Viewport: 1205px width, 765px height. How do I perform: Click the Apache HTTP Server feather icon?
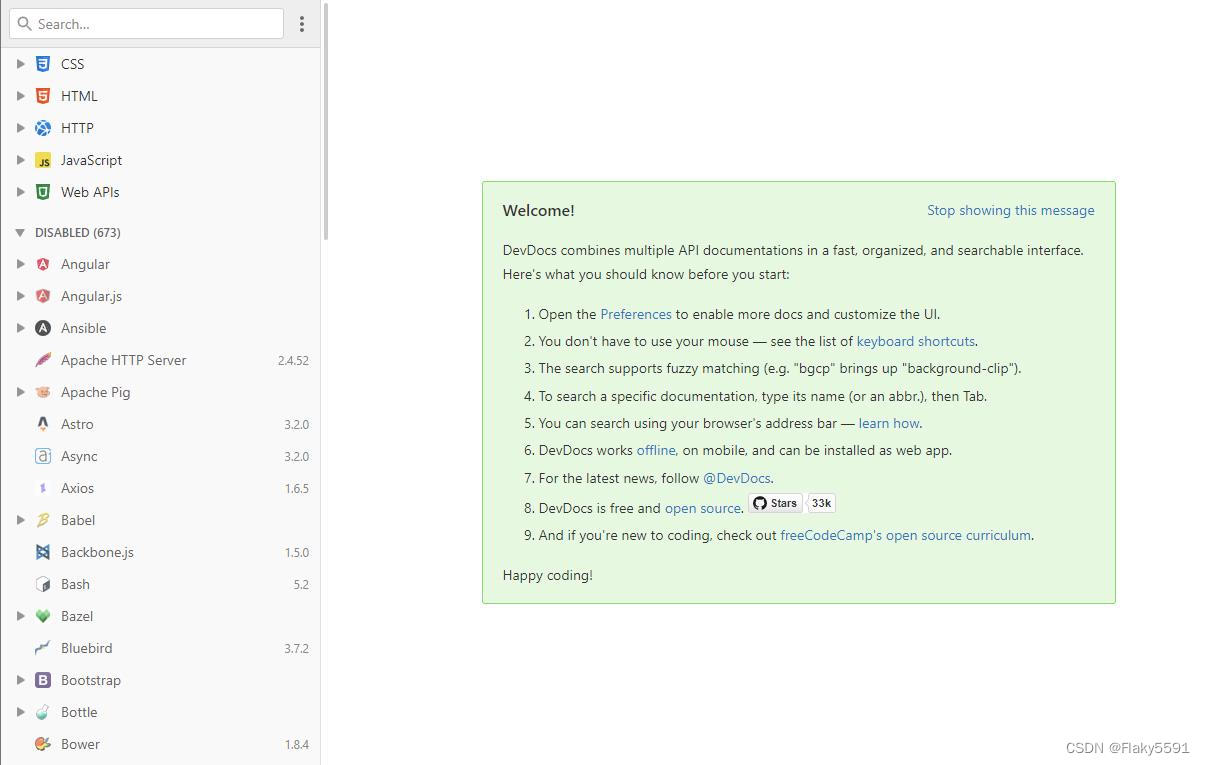[43, 360]
